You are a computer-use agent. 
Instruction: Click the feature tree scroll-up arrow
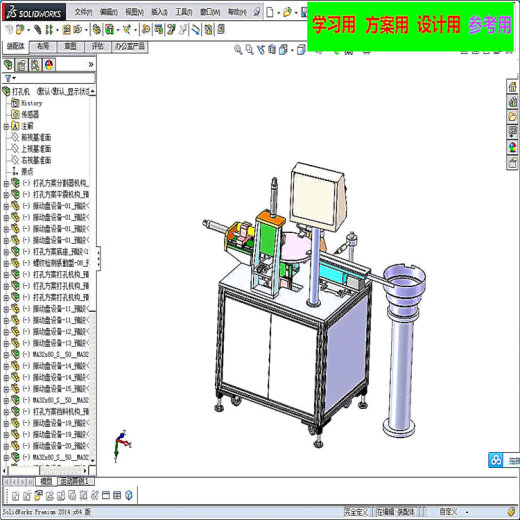point(92,91)
